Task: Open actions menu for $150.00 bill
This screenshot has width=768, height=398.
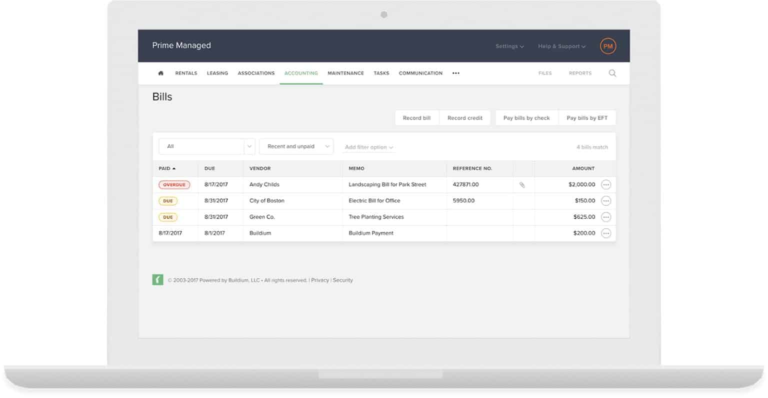Action: click(606, 201)
